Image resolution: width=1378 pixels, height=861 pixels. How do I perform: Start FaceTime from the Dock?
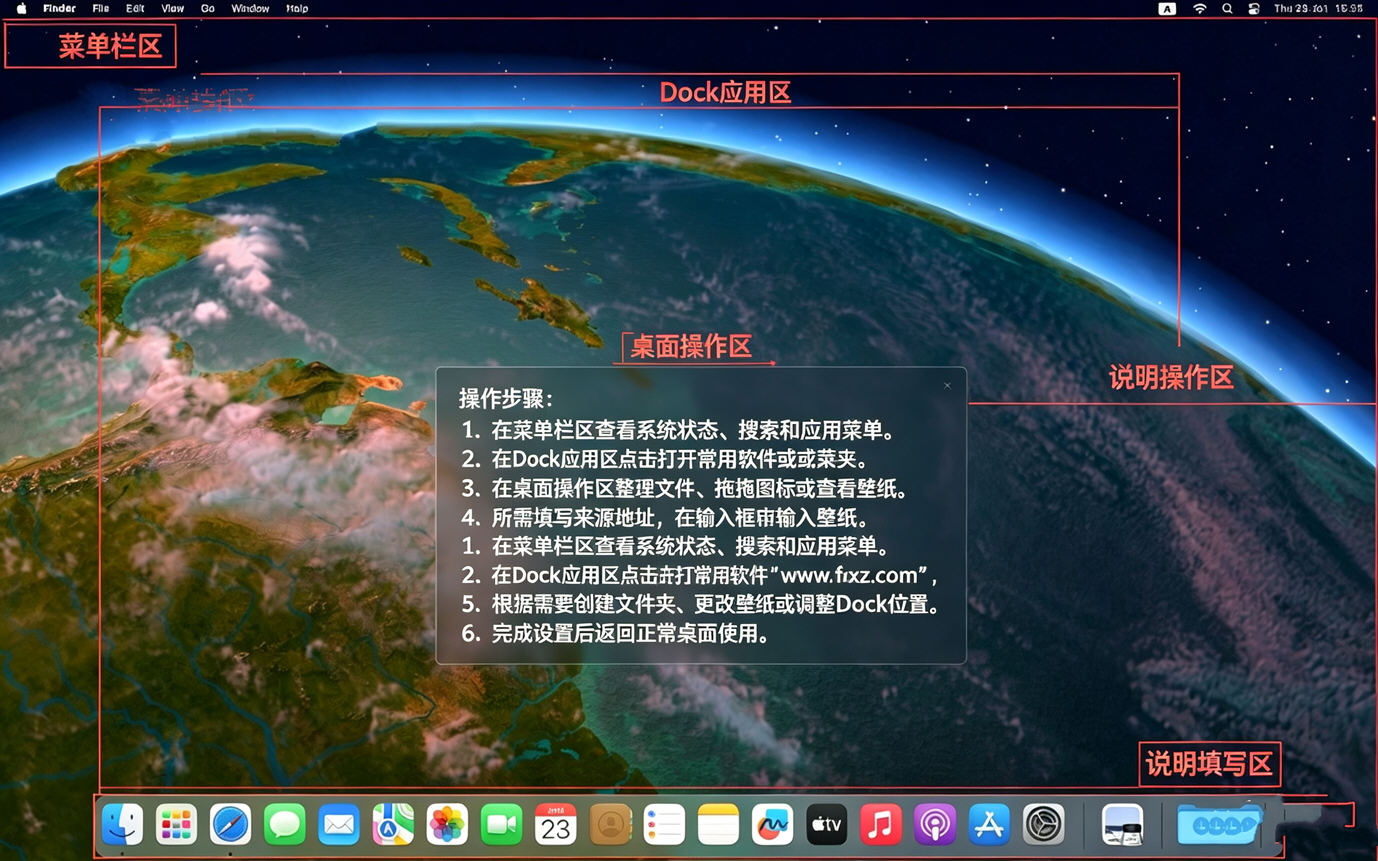(x=501, y=825)
